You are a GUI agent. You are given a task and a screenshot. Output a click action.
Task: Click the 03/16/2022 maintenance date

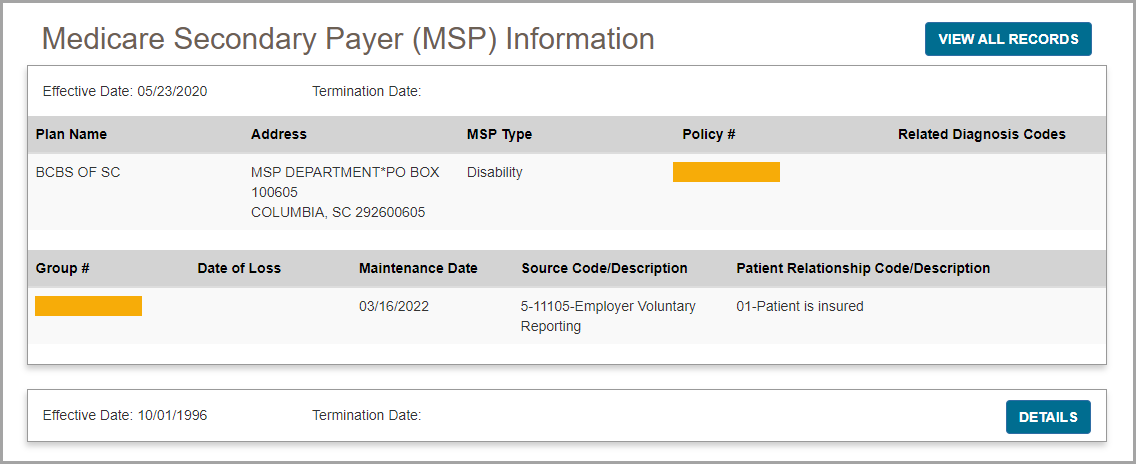pyautogui.click(x=394, y=306)
